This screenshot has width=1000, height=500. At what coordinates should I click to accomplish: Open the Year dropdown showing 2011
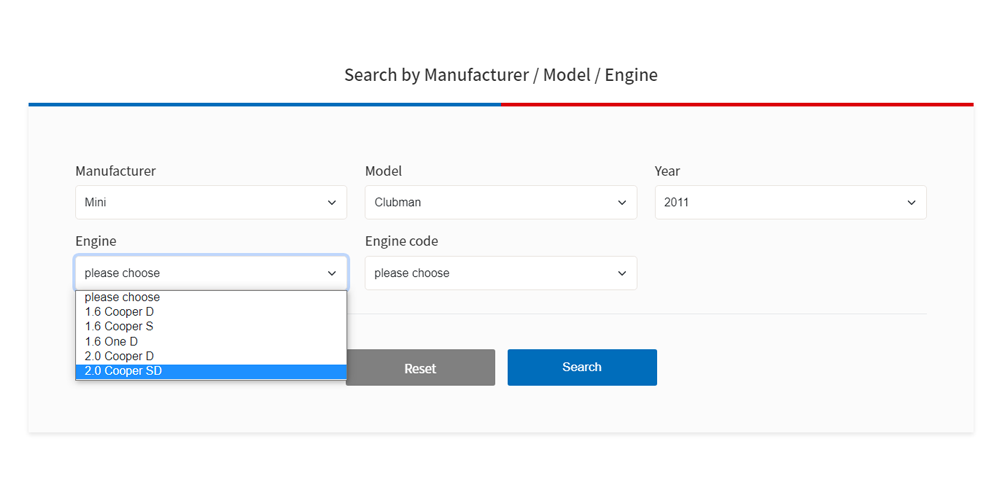pyautogui.click(x=790, y=202)
